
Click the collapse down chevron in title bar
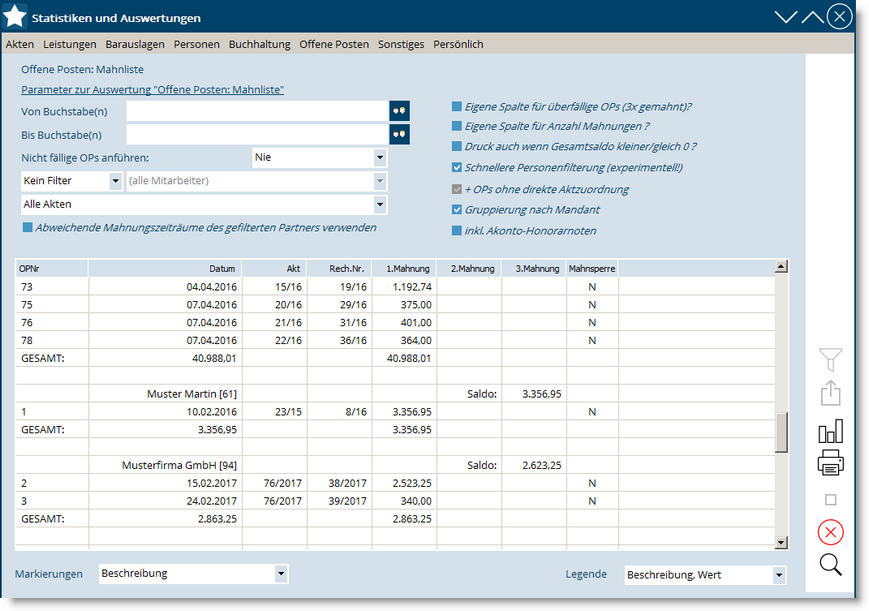coord(785,17)
